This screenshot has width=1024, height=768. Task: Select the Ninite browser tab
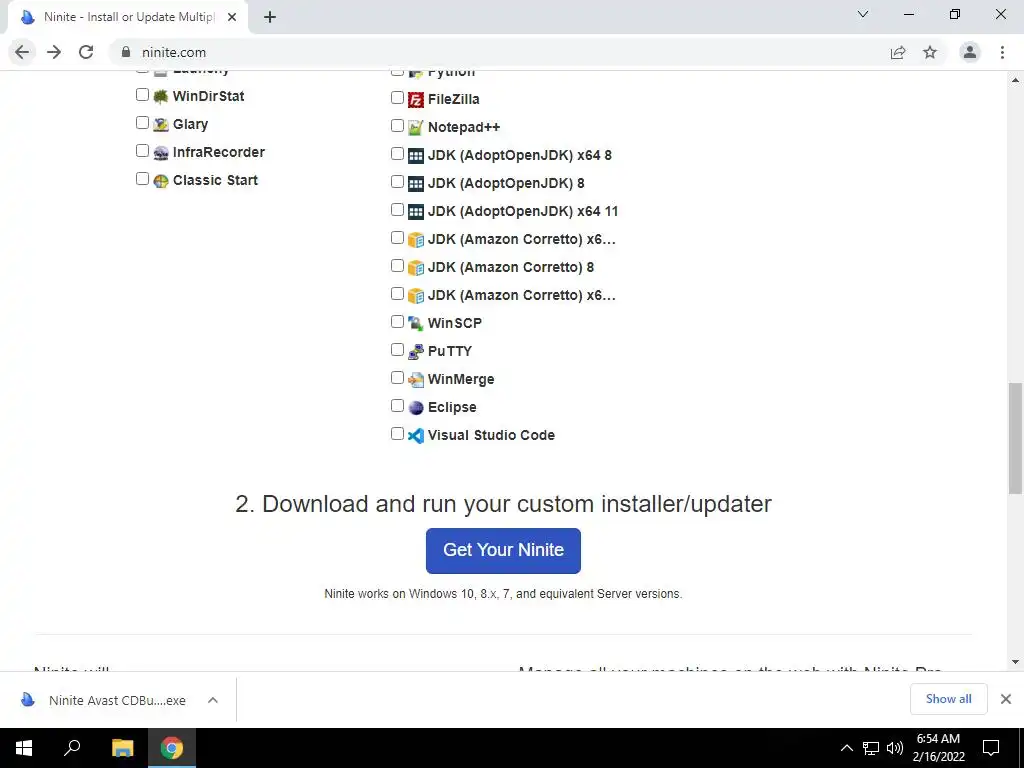click(x=127, y=18)
